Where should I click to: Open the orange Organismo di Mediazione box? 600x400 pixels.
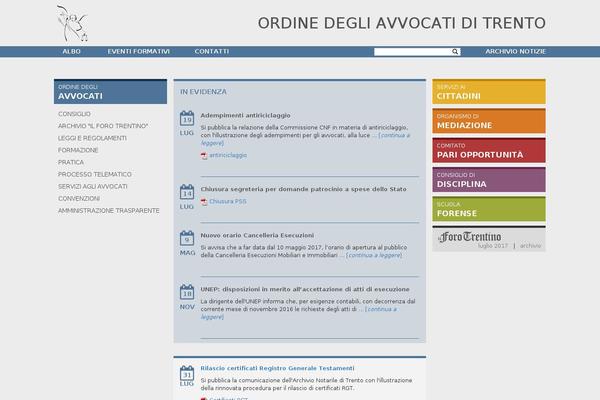[489, 121]
